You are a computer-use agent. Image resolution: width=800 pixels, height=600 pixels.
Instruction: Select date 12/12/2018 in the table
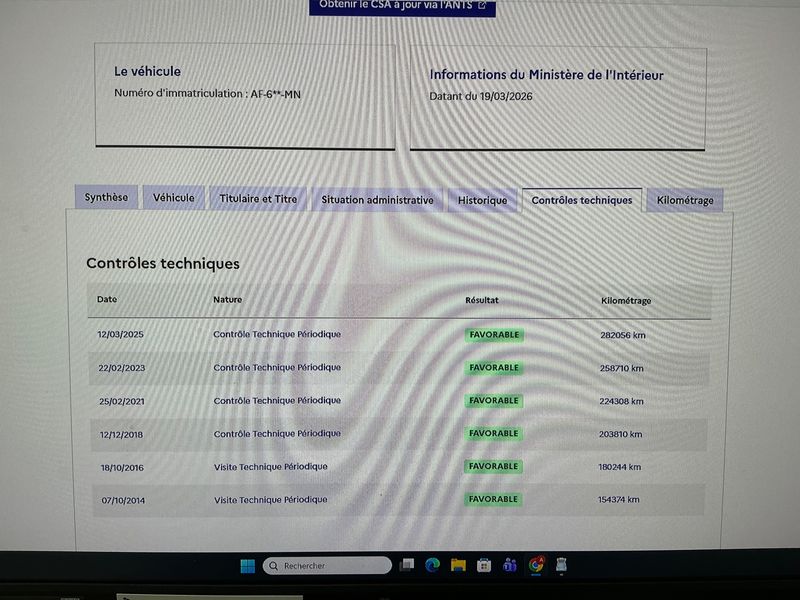tap(121, 435)
